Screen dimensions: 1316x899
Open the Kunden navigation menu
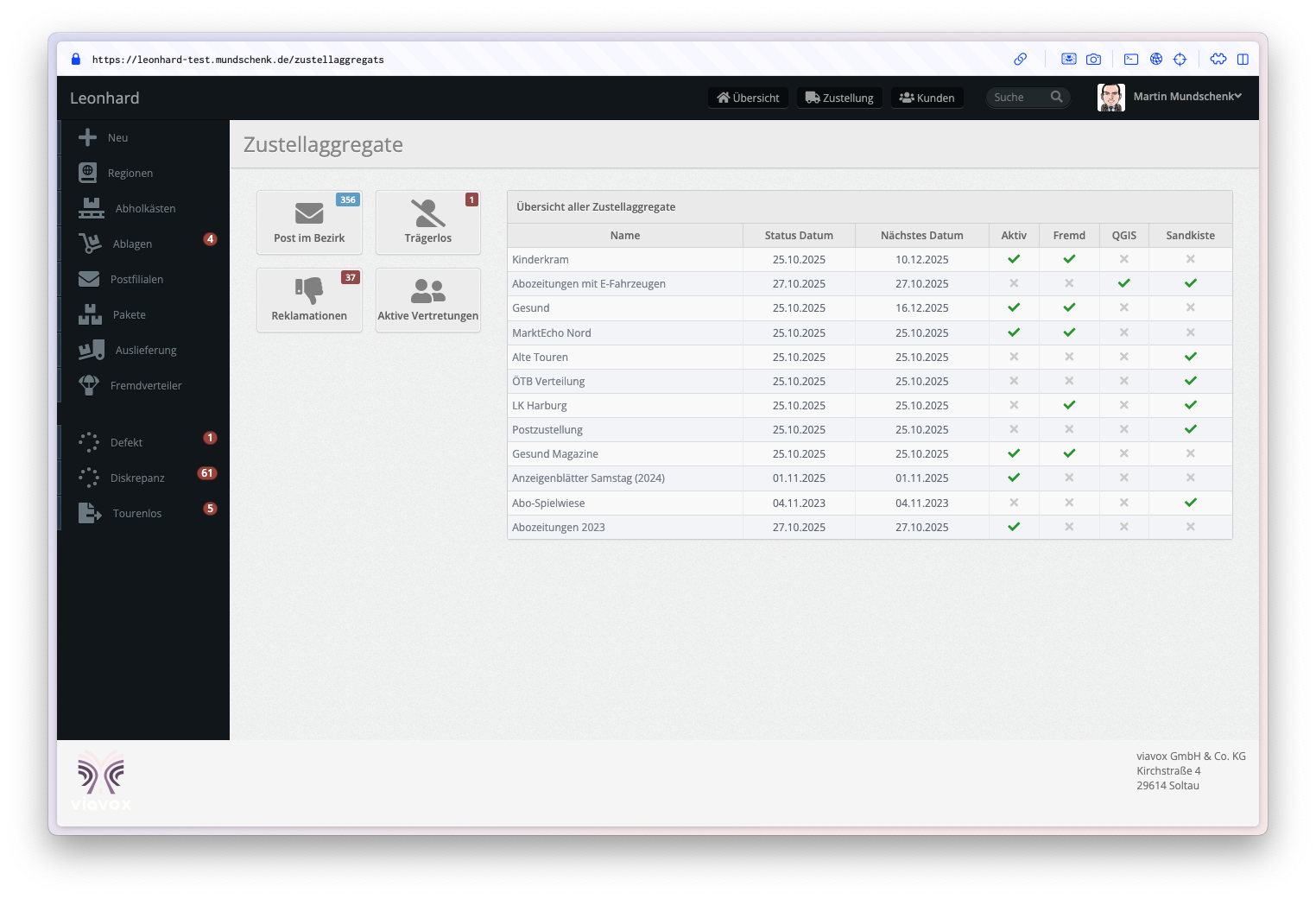click(x=927, y=98)
